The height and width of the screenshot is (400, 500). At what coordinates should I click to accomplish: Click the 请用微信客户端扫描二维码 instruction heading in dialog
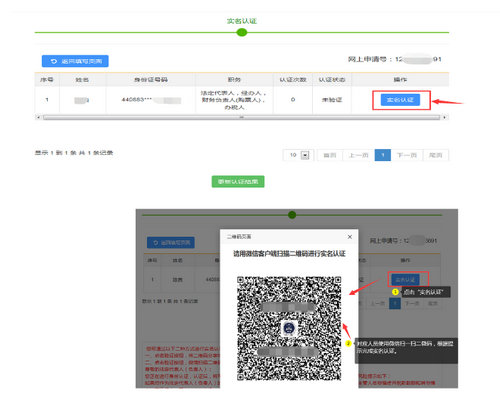coord(289,254)
